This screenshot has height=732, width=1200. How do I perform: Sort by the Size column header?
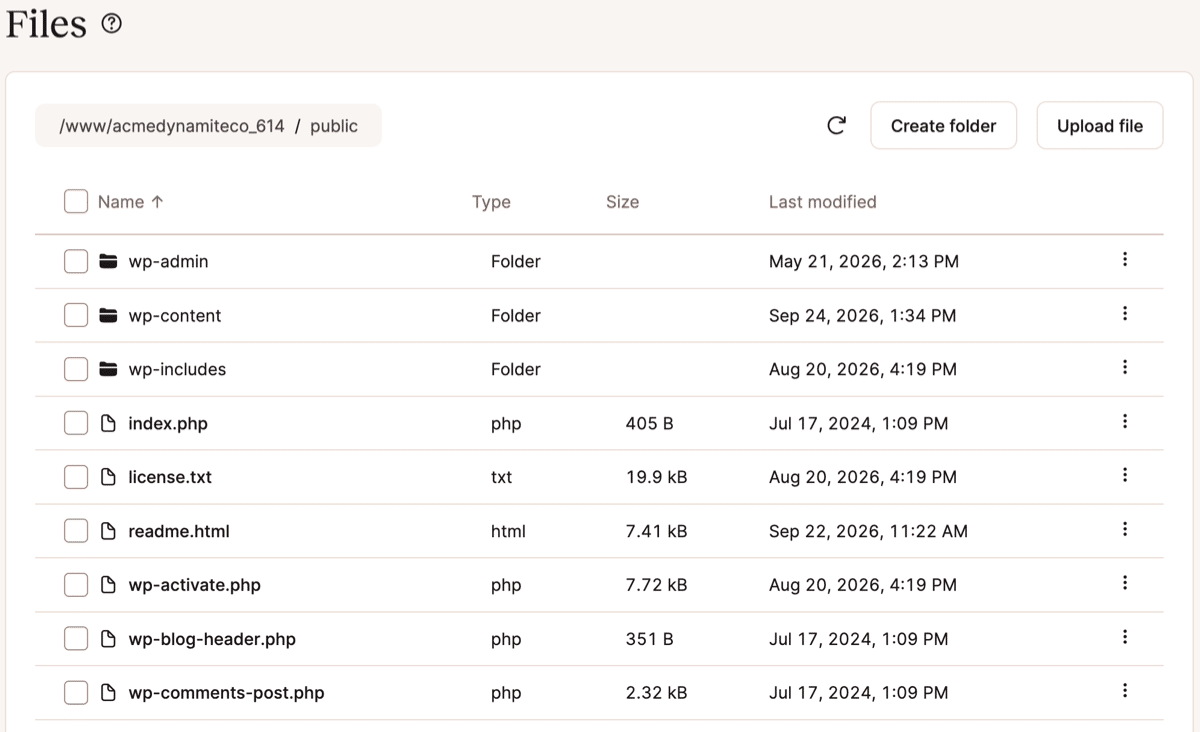[x=622, y=201]
